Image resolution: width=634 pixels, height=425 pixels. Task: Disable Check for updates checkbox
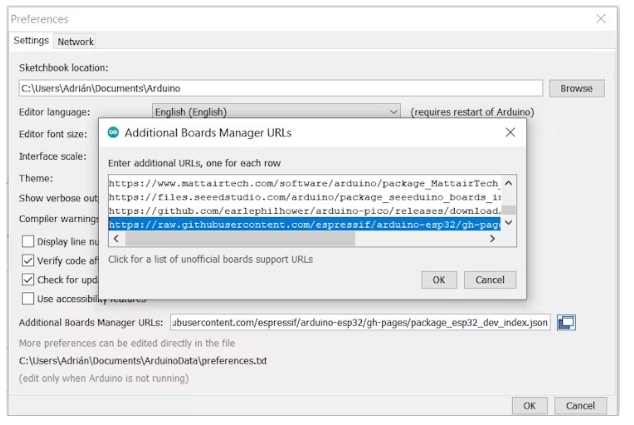(x=28, y=280)
